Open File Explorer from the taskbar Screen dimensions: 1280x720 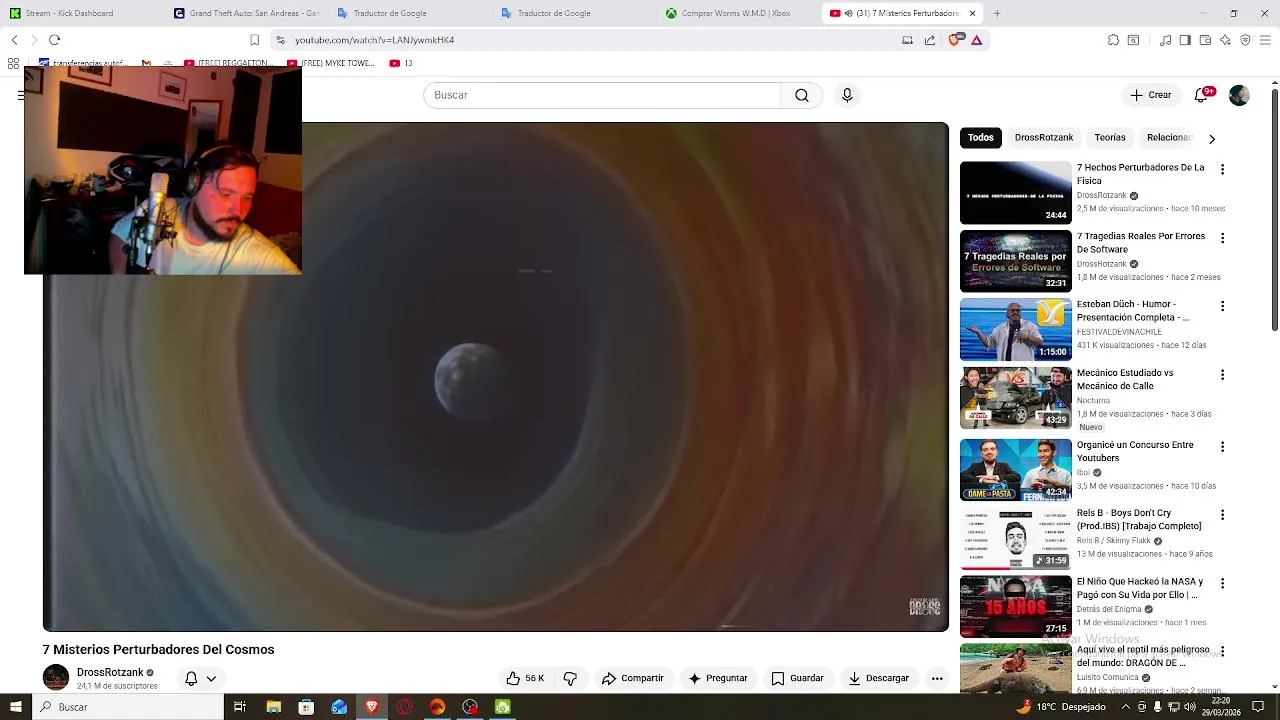273,707
